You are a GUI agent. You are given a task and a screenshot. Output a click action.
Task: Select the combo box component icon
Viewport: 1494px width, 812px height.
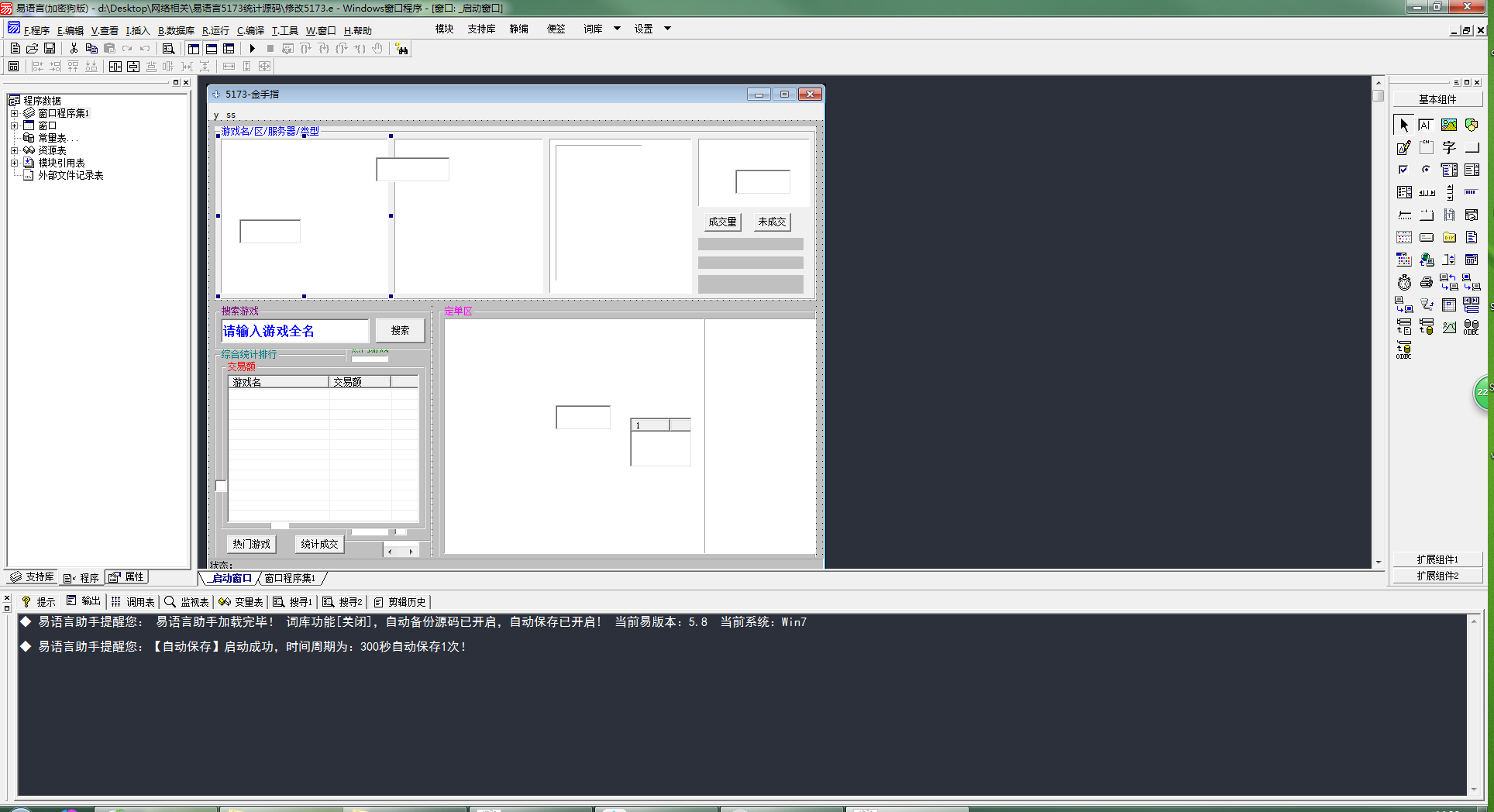pos(1449,170)
